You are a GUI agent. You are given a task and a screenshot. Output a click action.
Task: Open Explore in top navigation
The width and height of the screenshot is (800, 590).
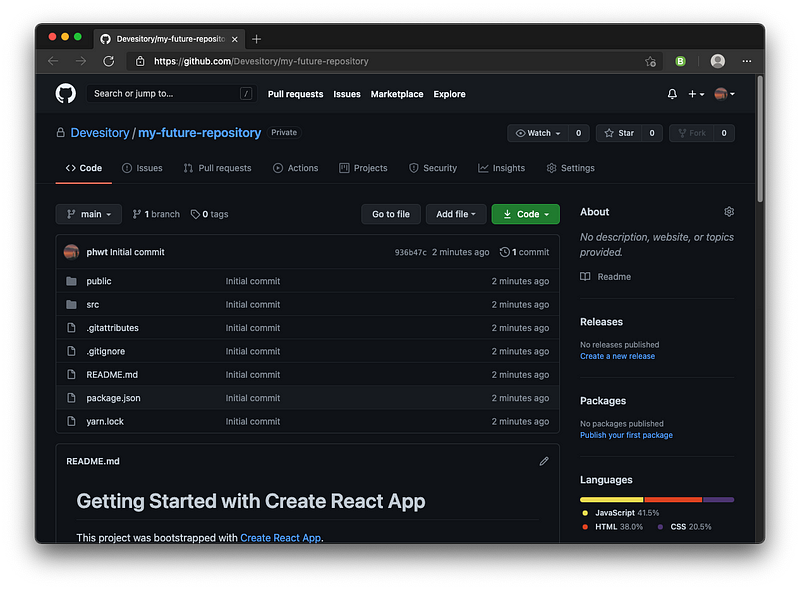(x=449, y=94)
